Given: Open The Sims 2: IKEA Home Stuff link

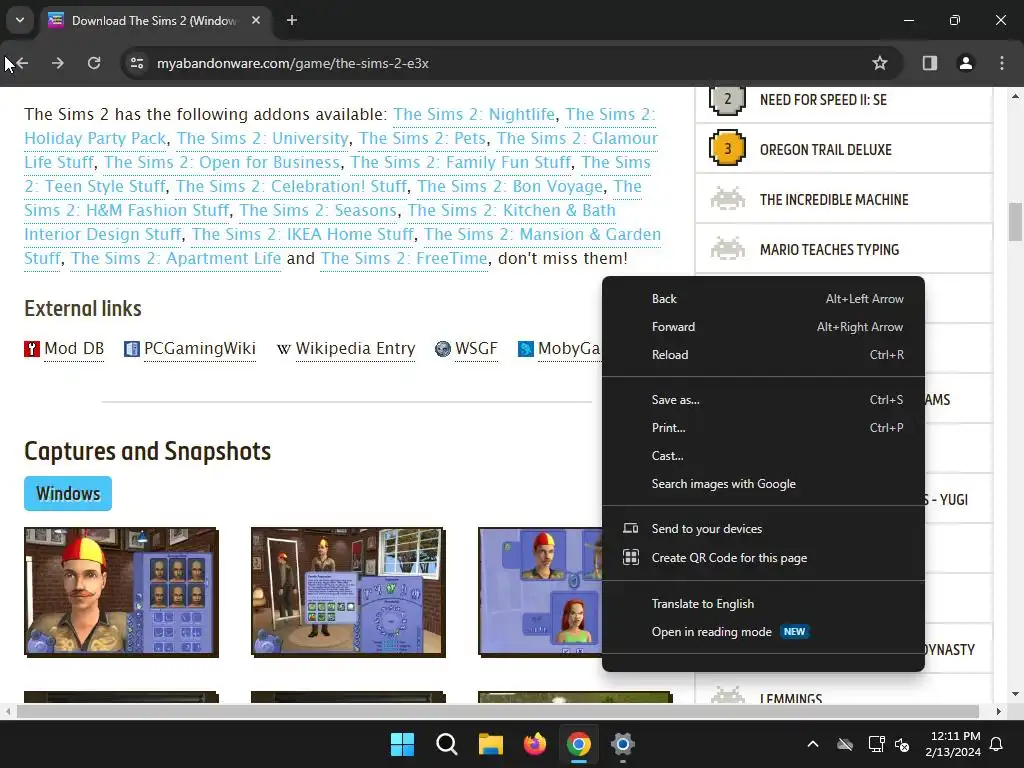Looking at the screenshot, I should pos(302,234).
